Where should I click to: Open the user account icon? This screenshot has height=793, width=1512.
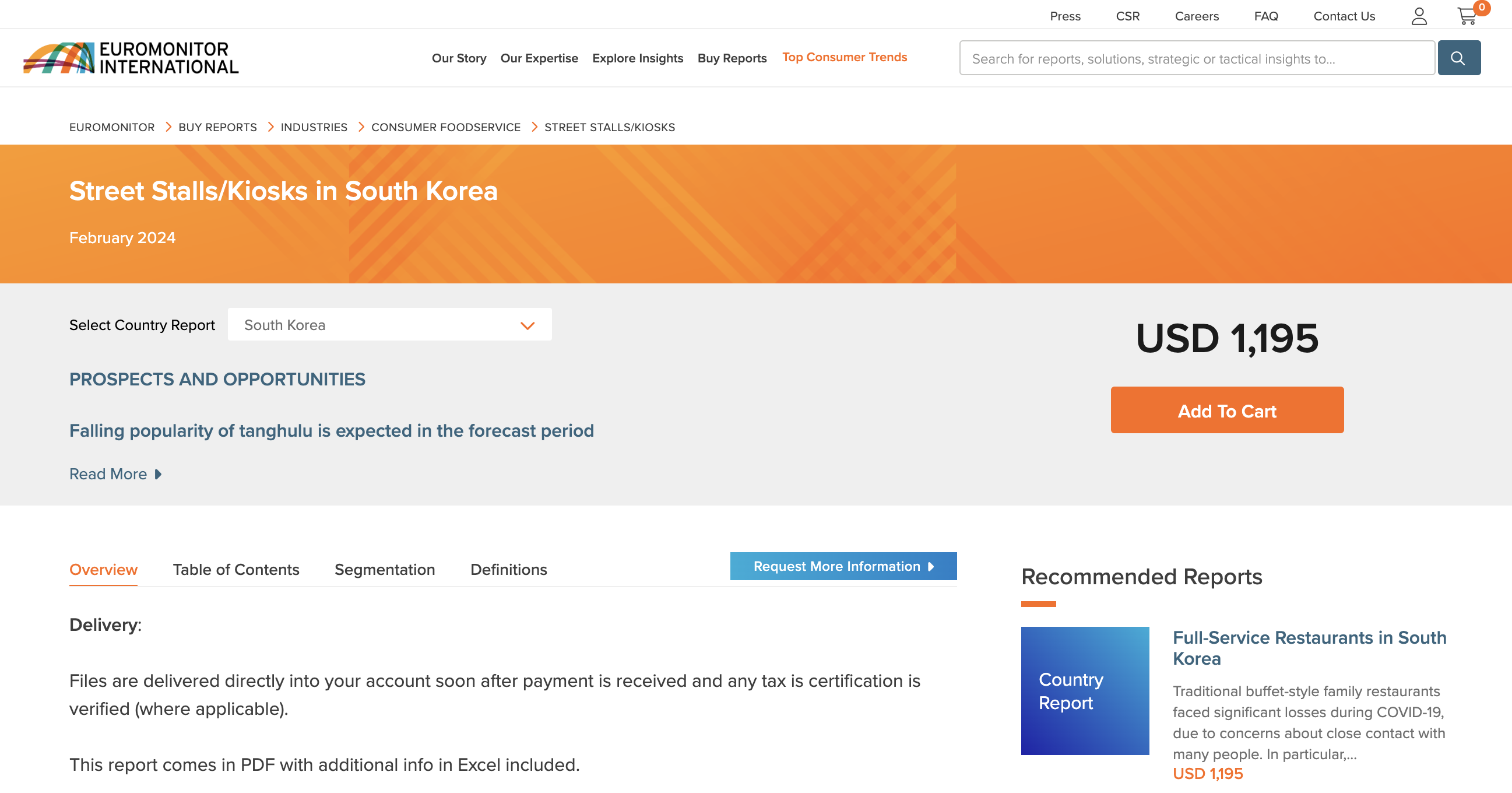(1419, 16)
